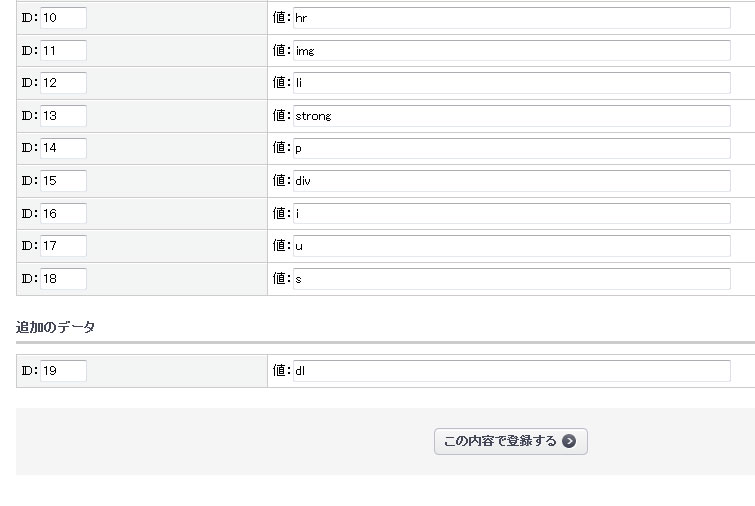Select the ID field containing 13
The width and height of the screenshot is (755, 506).
click(63, 116)
